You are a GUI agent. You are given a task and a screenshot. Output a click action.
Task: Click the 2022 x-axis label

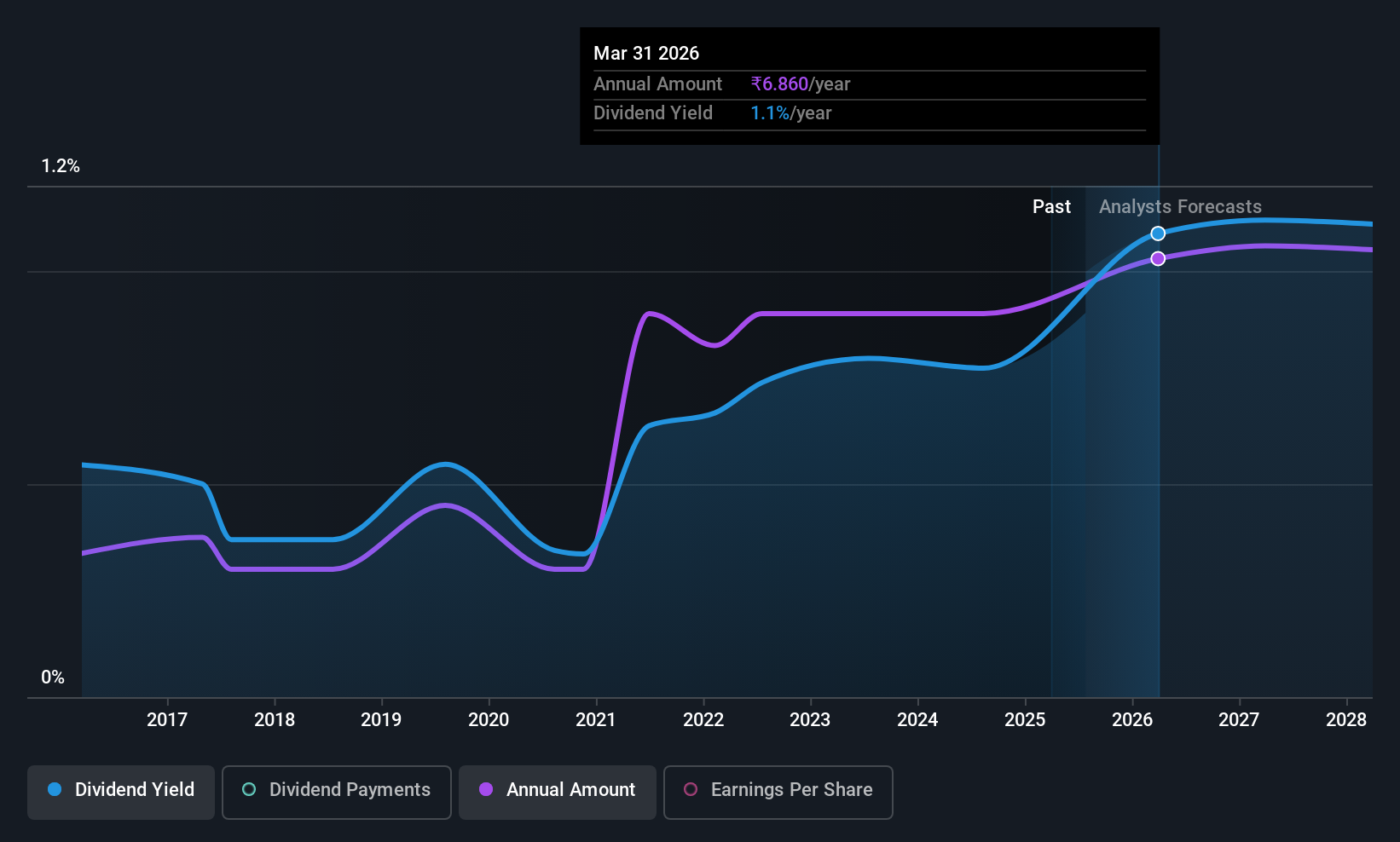pos(703,720)
